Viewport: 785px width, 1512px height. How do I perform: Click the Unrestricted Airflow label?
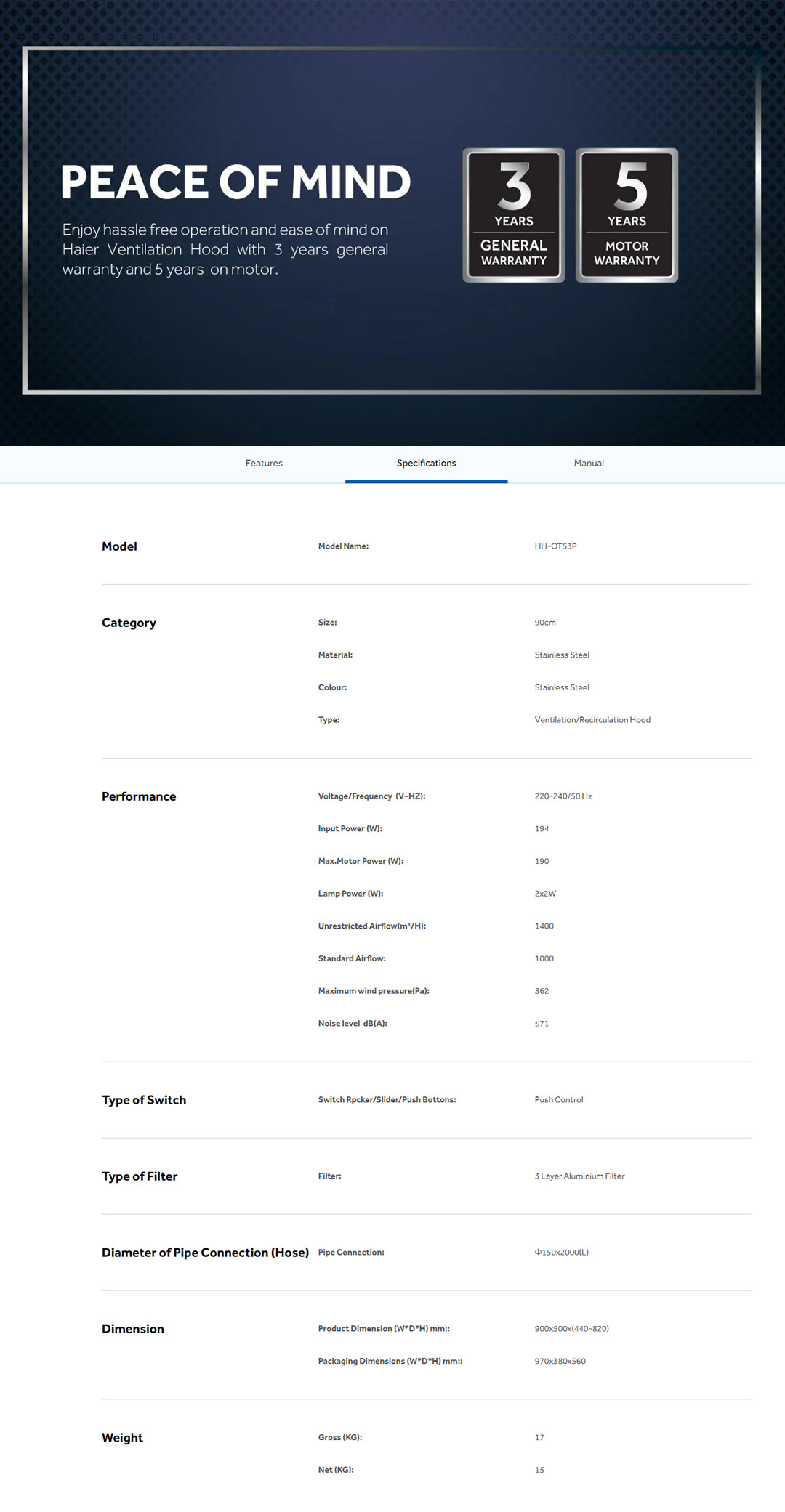371,926
